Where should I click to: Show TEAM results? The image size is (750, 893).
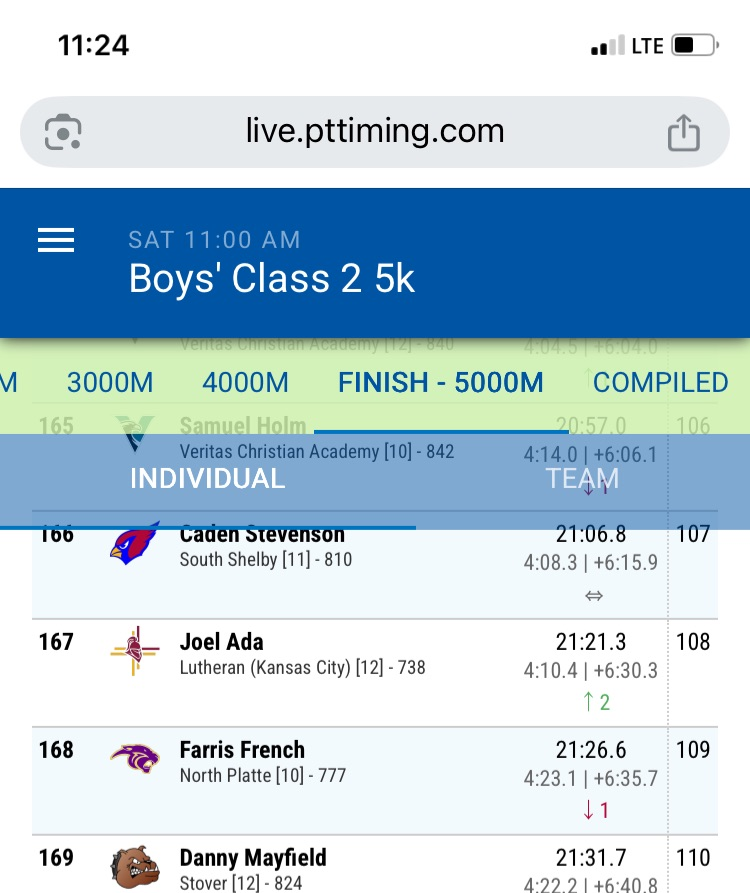(x=582, y=479)
